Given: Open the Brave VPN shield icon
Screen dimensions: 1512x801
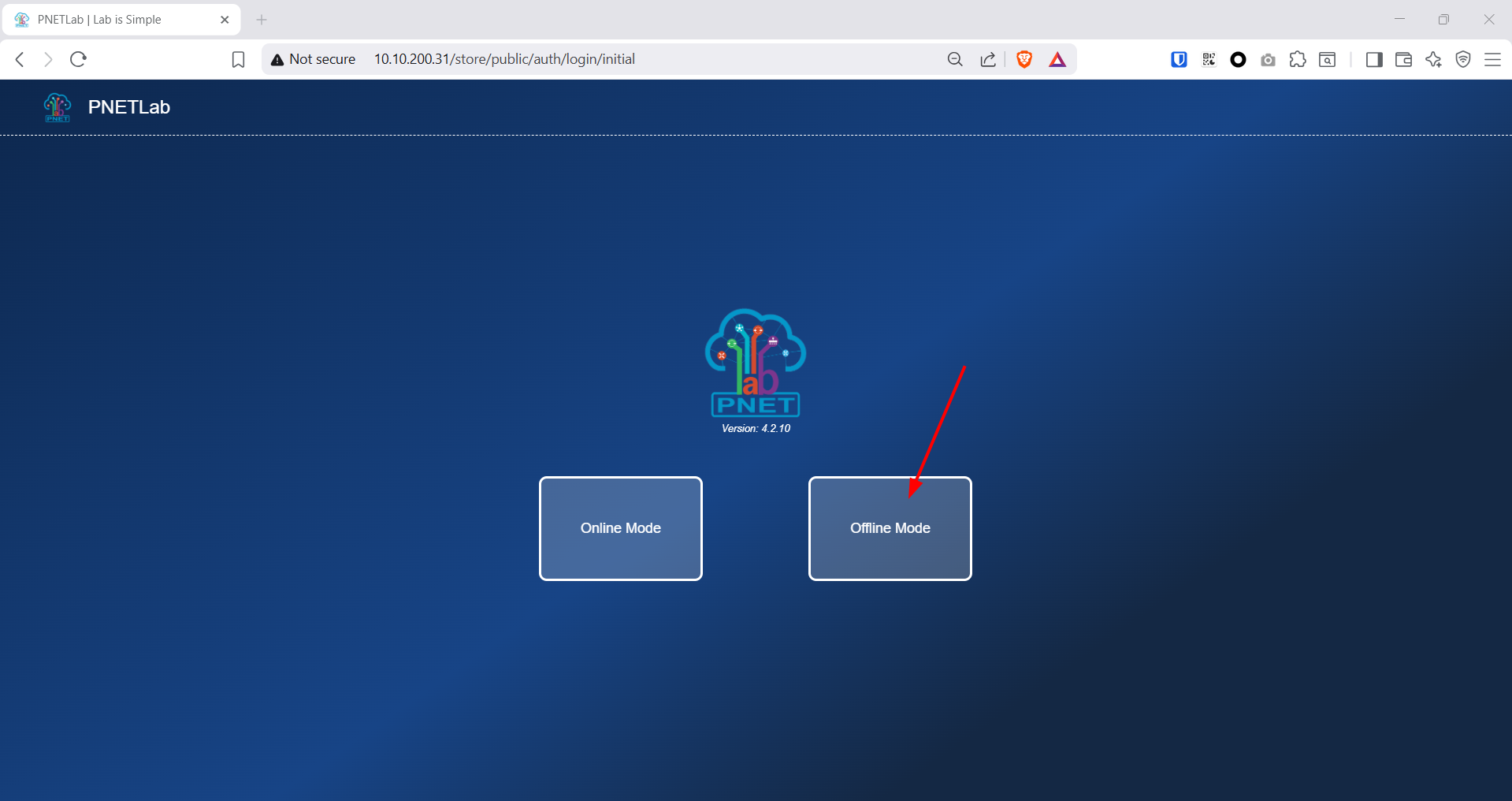Looking at the screenshot, I should (x=1463, y=59).
